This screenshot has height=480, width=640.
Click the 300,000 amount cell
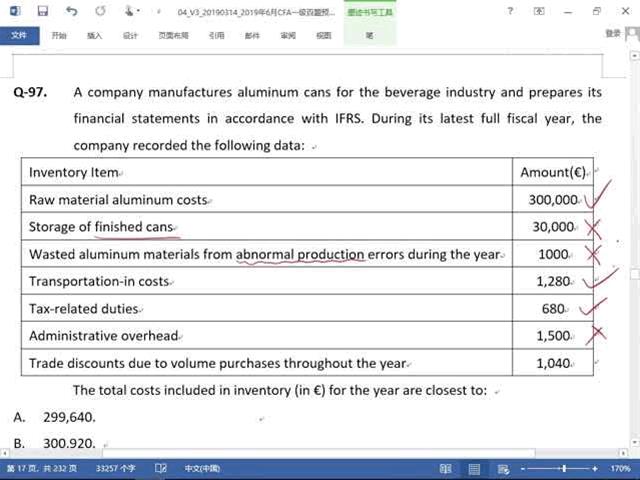point(553,200)
